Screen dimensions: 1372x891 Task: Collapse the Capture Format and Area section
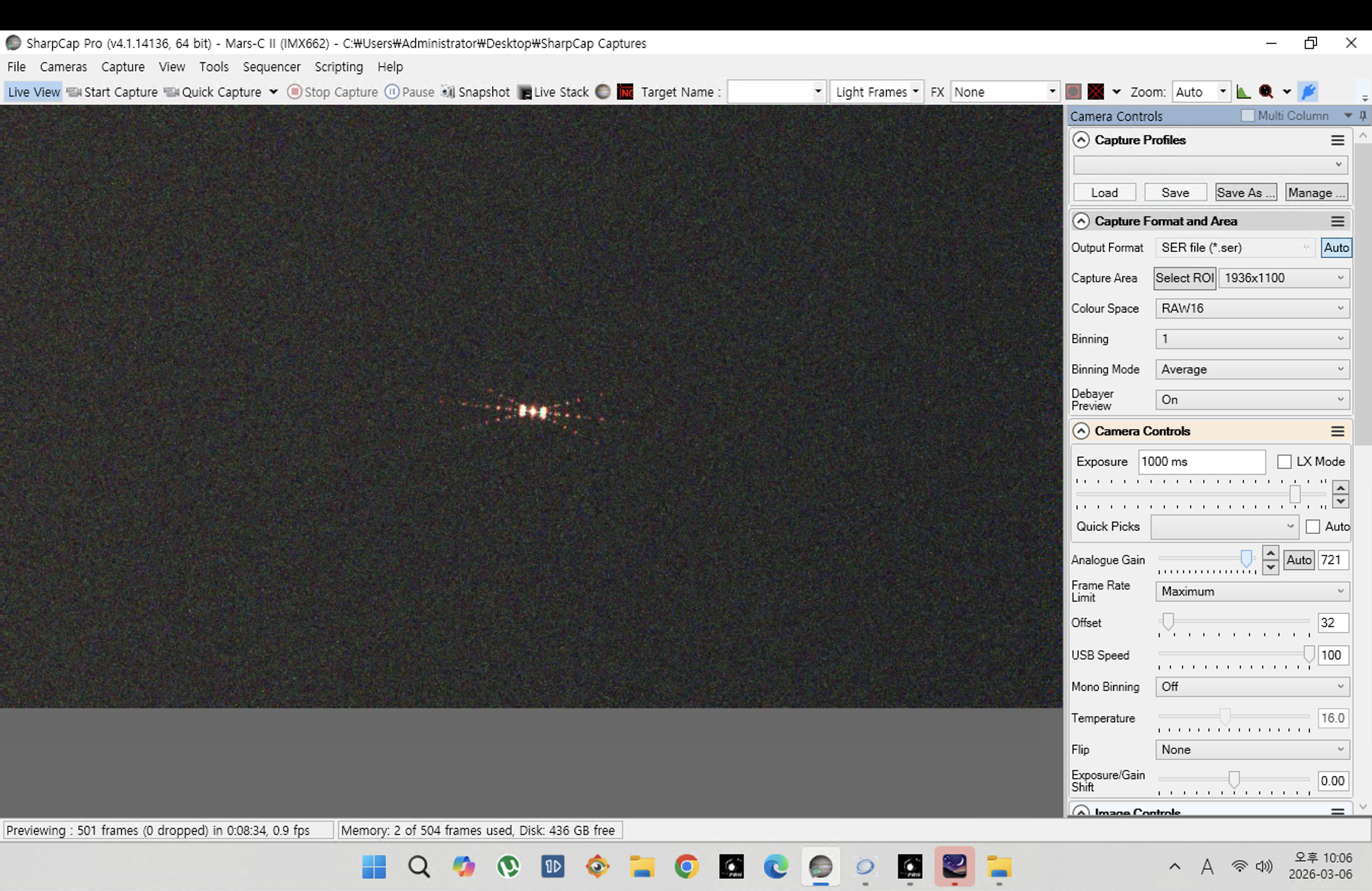1081,221
